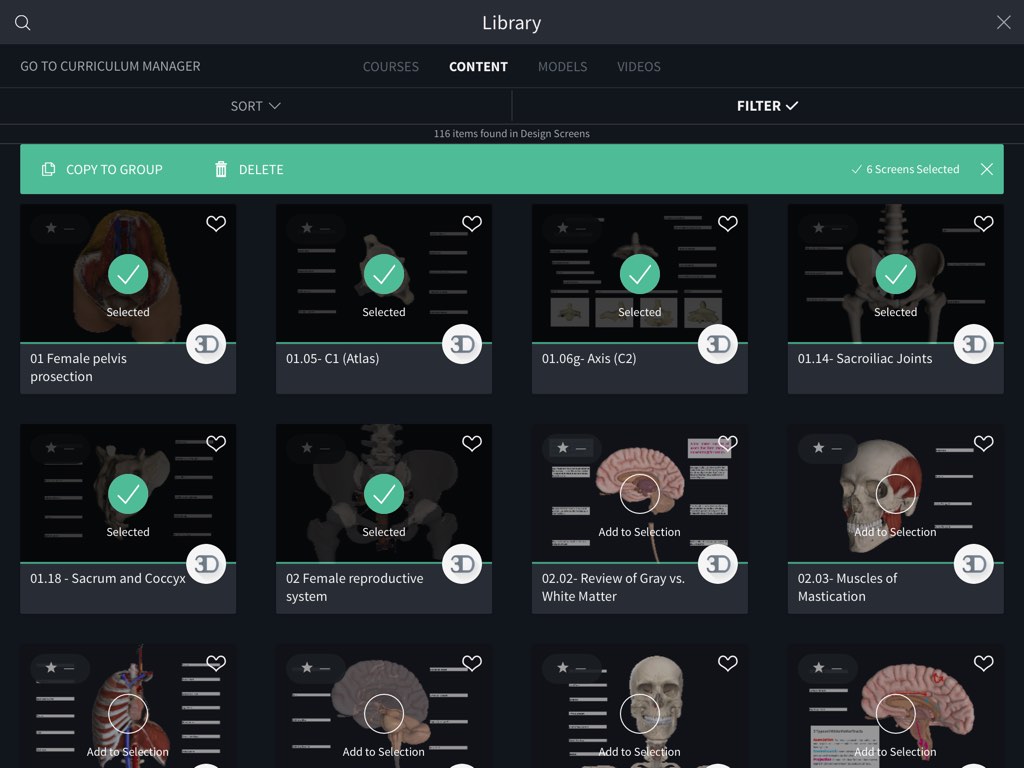Open star rating on rib cage screen
This screenshot has width=1024, height=768.
click(60, 668)
